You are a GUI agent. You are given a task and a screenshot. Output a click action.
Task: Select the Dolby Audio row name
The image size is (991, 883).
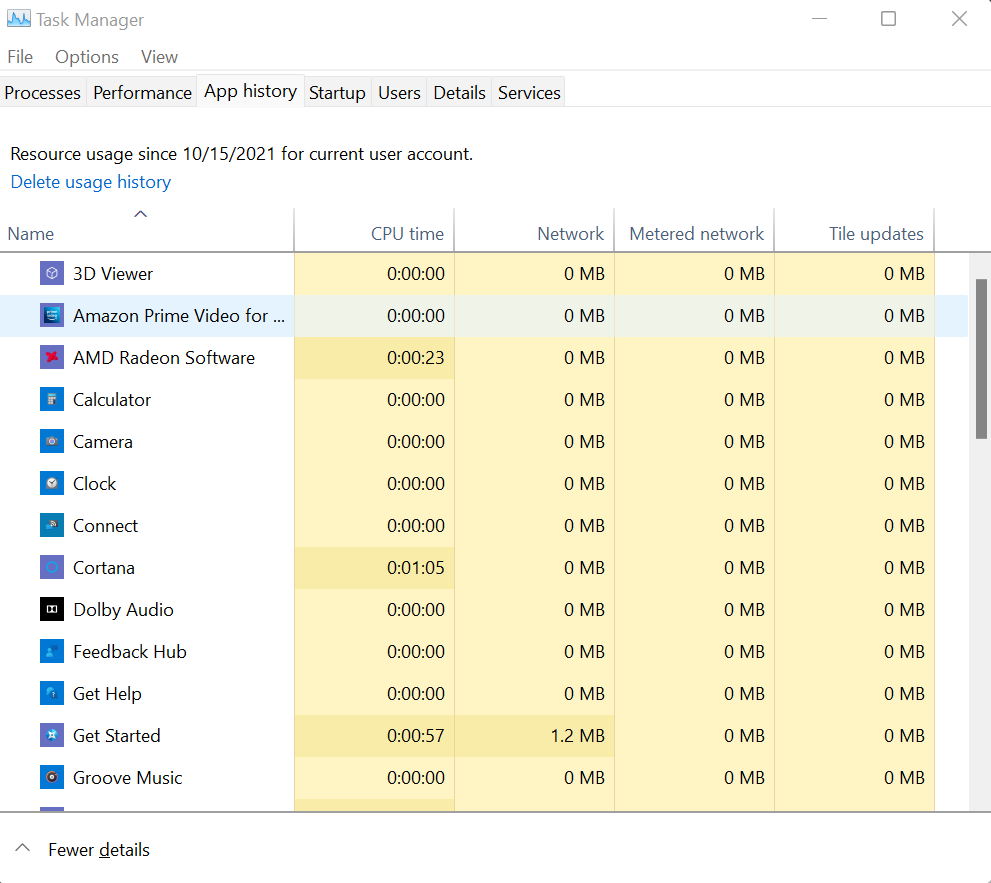(123, 610)
